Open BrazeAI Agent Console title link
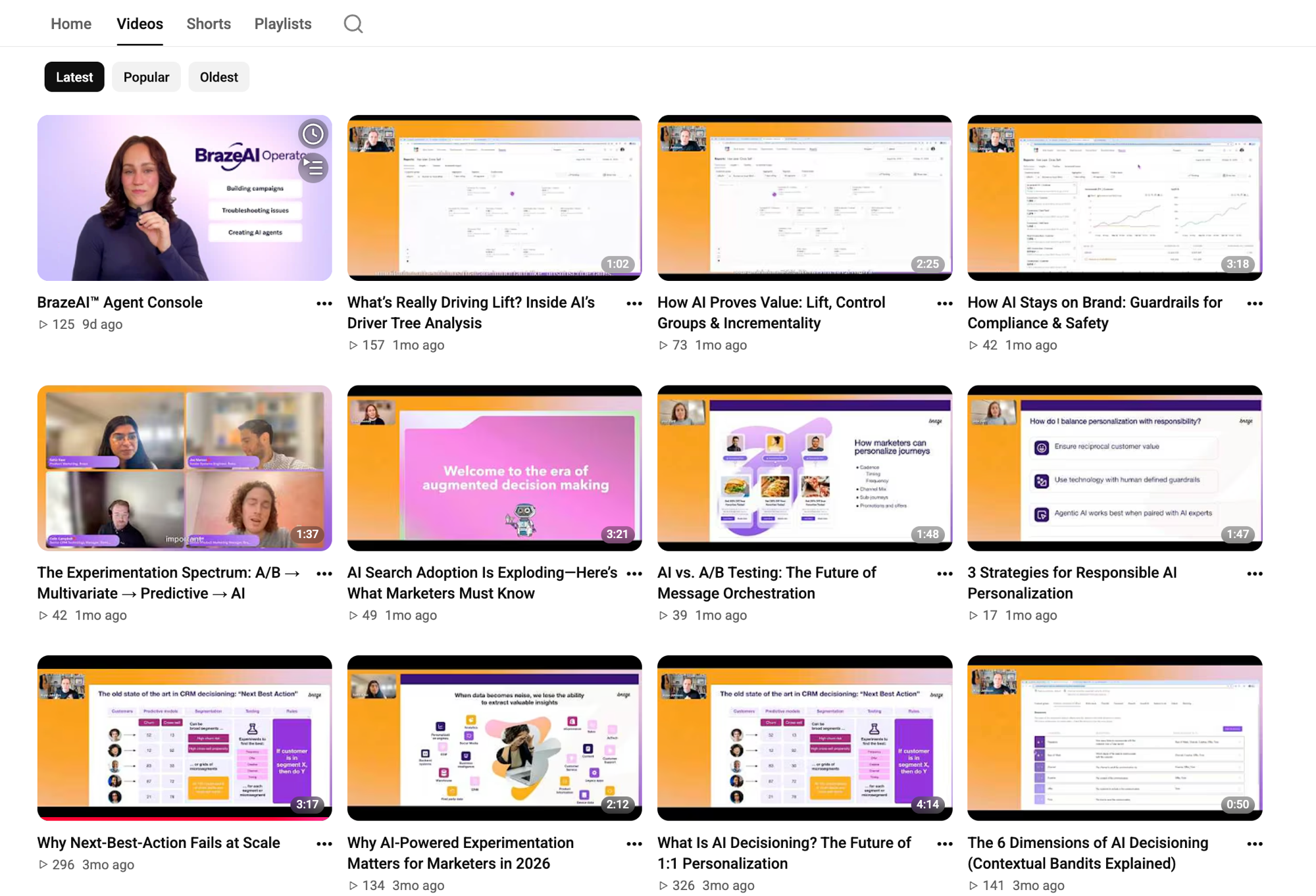The width and height of the screenshot is (1316, 896). pyautogui.click(x=120, y=303)
